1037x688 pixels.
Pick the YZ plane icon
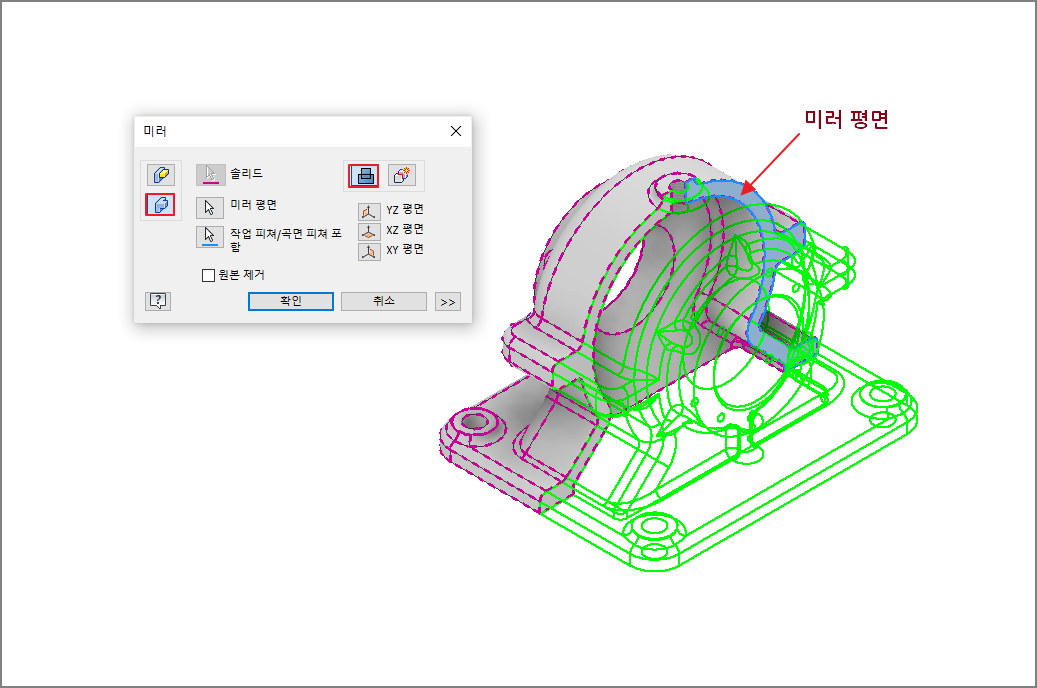click(x=369, y=212)
